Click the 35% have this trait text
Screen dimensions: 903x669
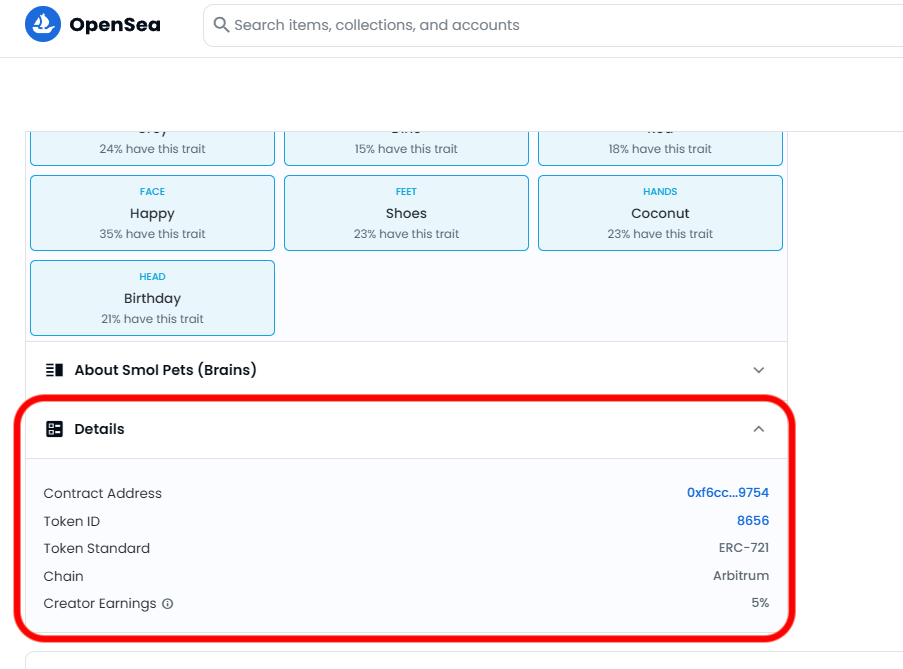pos(153,234)
